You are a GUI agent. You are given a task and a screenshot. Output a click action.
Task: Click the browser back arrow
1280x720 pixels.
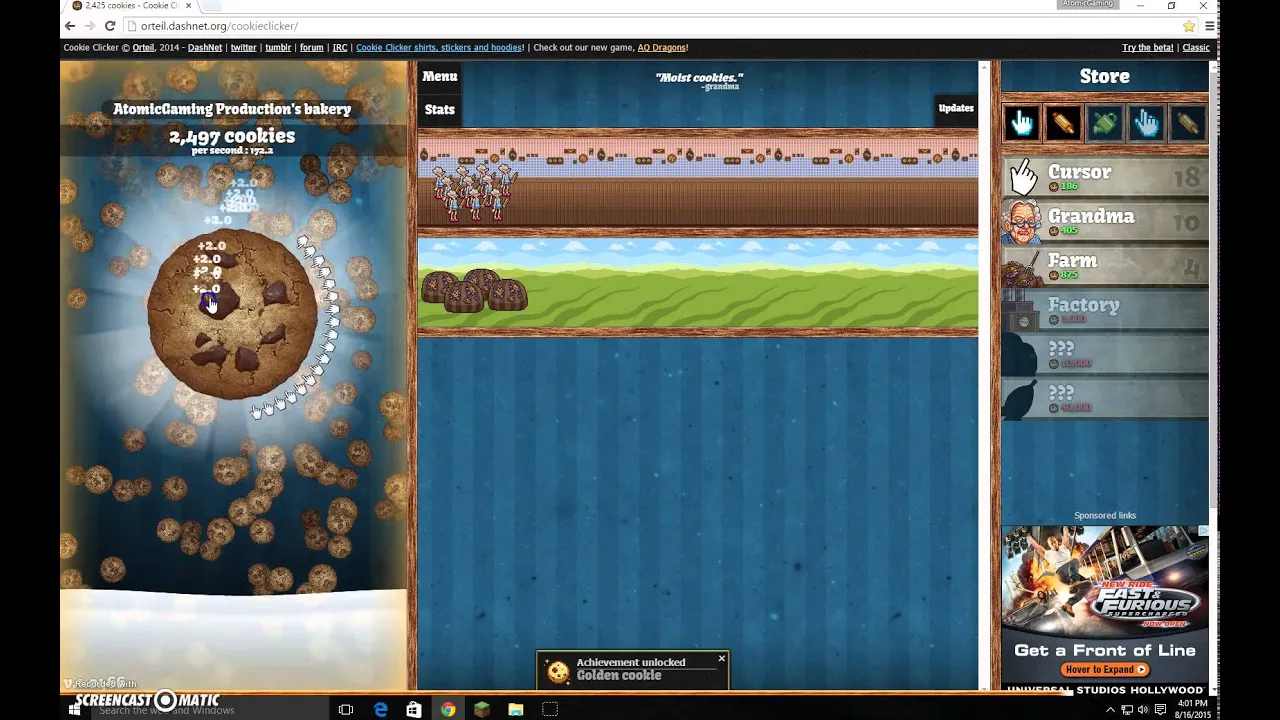[x=69, y=26]
